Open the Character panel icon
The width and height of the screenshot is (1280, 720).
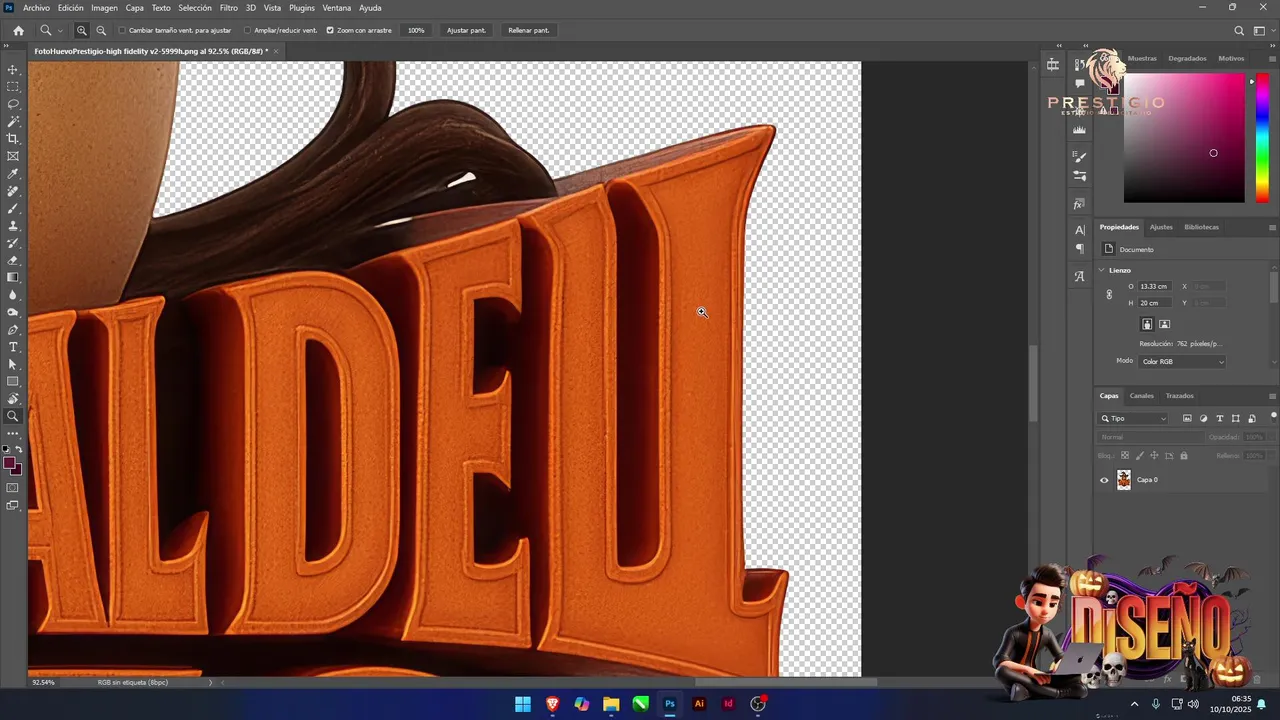point(1079,230)
